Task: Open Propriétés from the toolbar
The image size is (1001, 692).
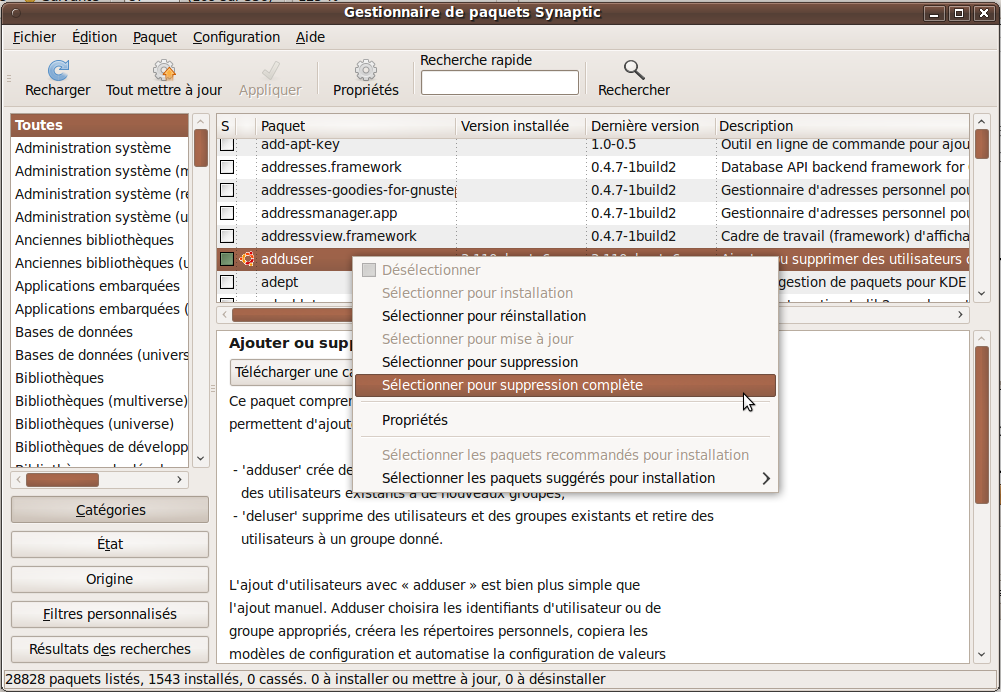Action: (x=365, y=70)
